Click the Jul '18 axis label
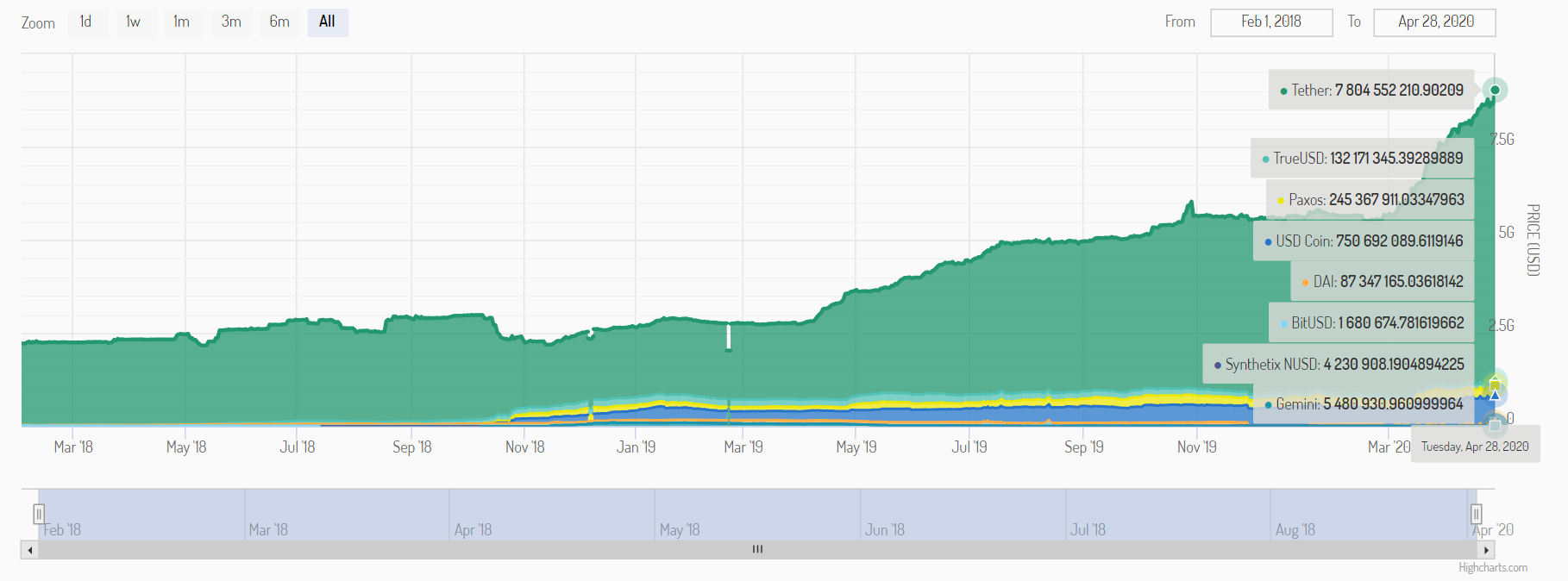This screenshot has width=1568, height=581. click(298, 447)
